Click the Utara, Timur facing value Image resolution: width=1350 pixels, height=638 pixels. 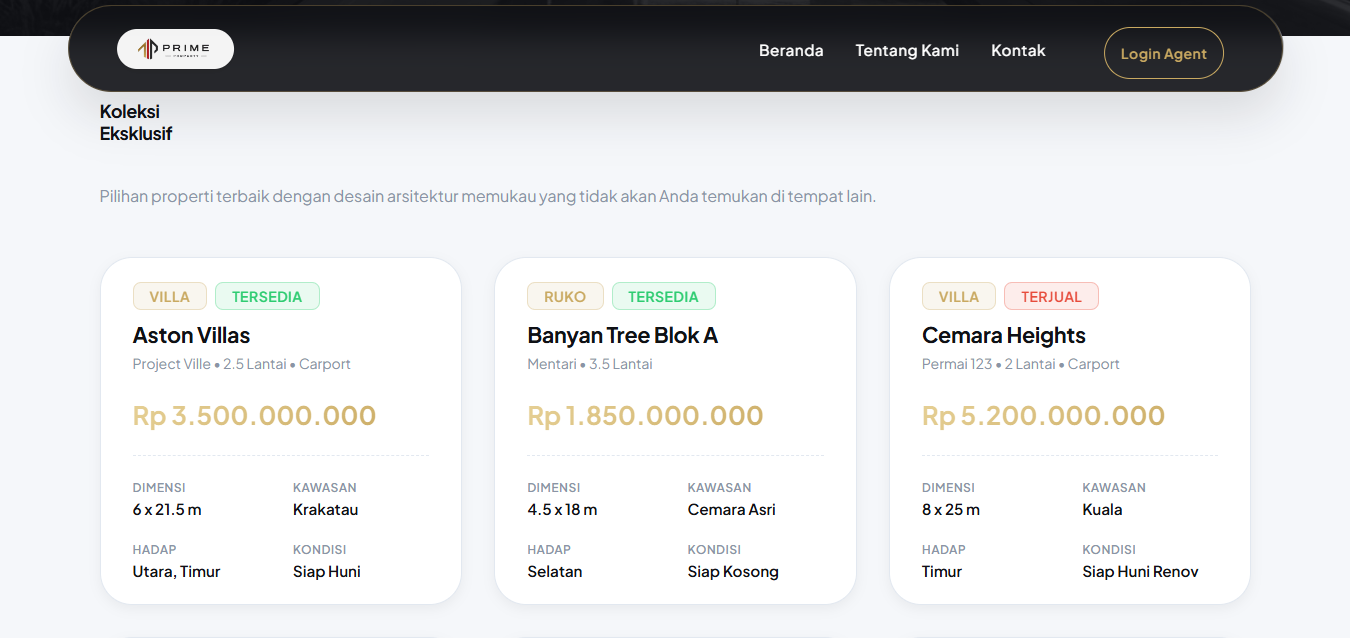(176, 571)
